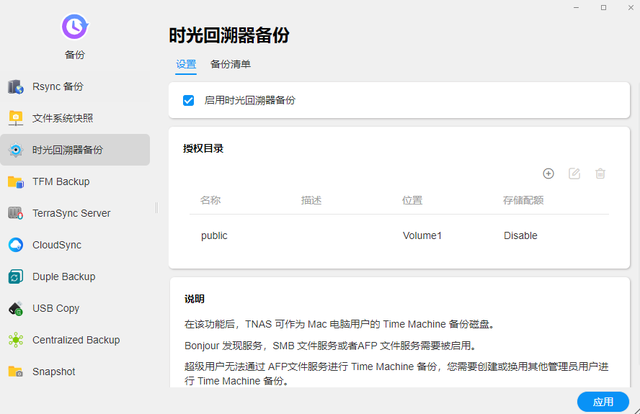The height and width of the screenshot is (414, 640).
Task: Maximize the backup window
Action: 603,7
